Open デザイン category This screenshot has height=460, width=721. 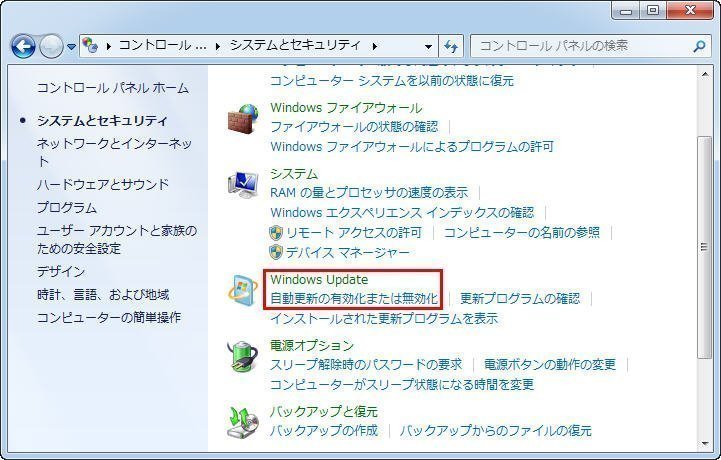coord(61,271)
